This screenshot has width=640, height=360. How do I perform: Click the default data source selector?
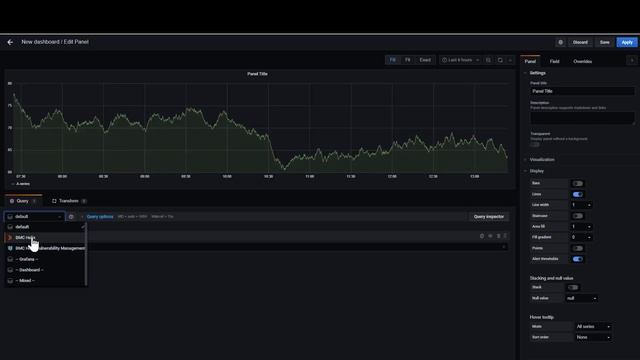[x=34, y=217]
